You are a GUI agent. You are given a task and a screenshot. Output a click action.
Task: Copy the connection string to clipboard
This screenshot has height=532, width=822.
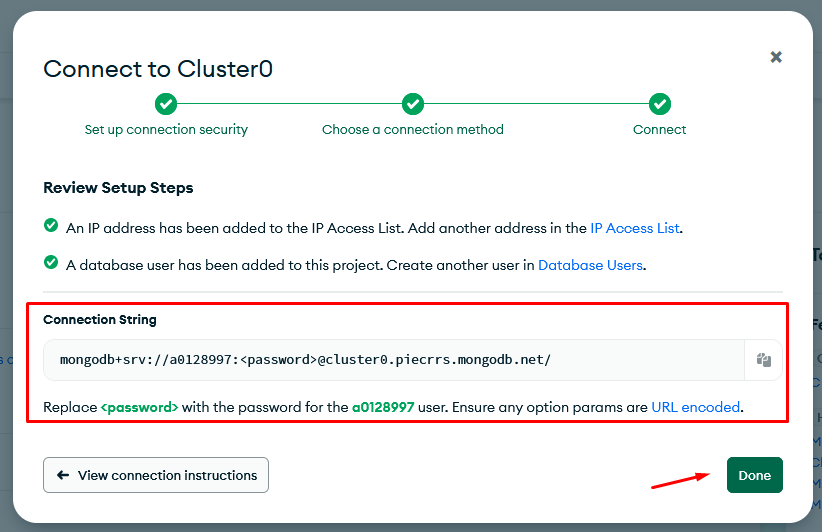pyautogui.click(x=763, y=360)
